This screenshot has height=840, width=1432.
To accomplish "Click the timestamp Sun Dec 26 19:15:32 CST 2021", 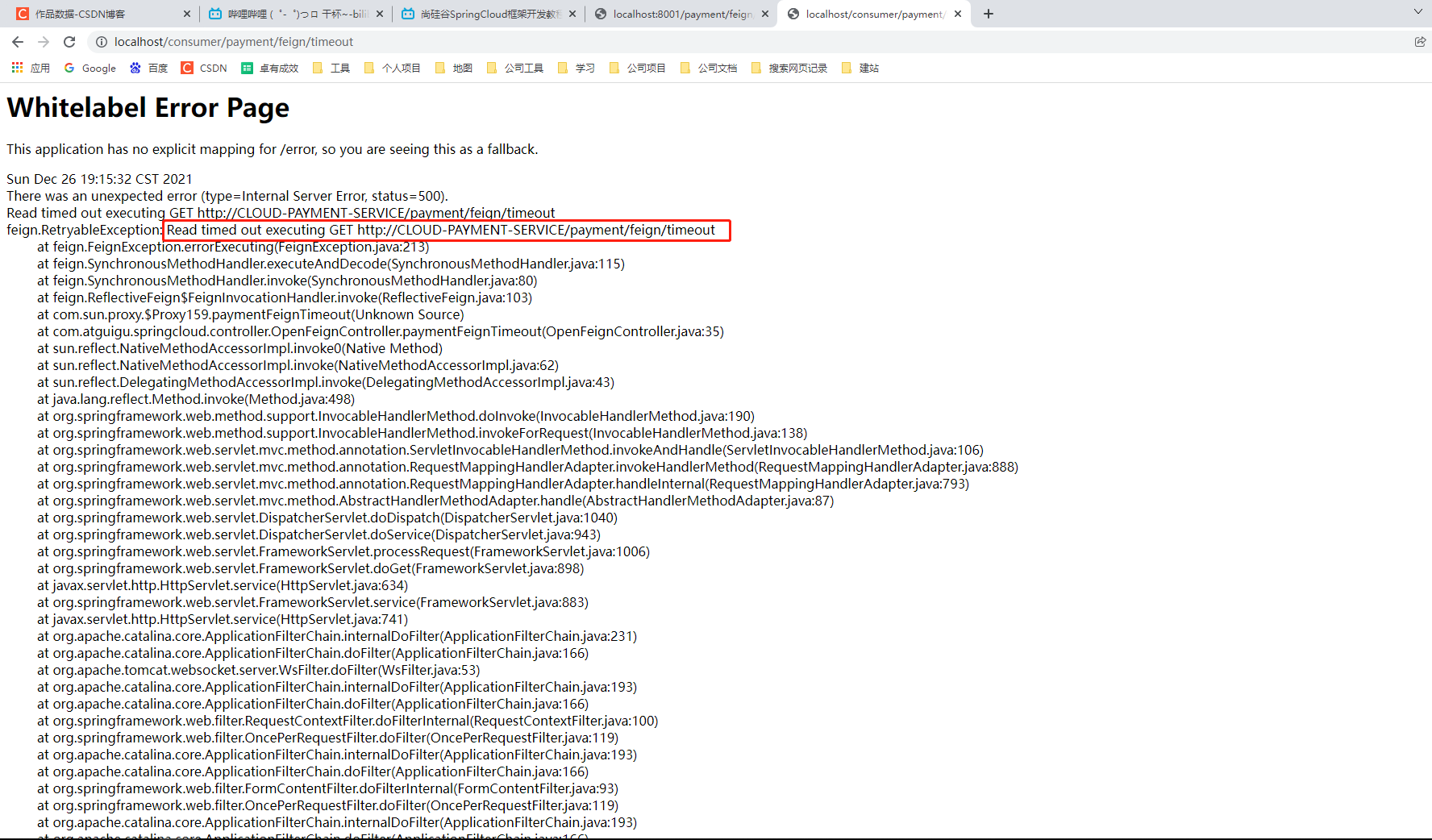I will (x=99, y=179).
